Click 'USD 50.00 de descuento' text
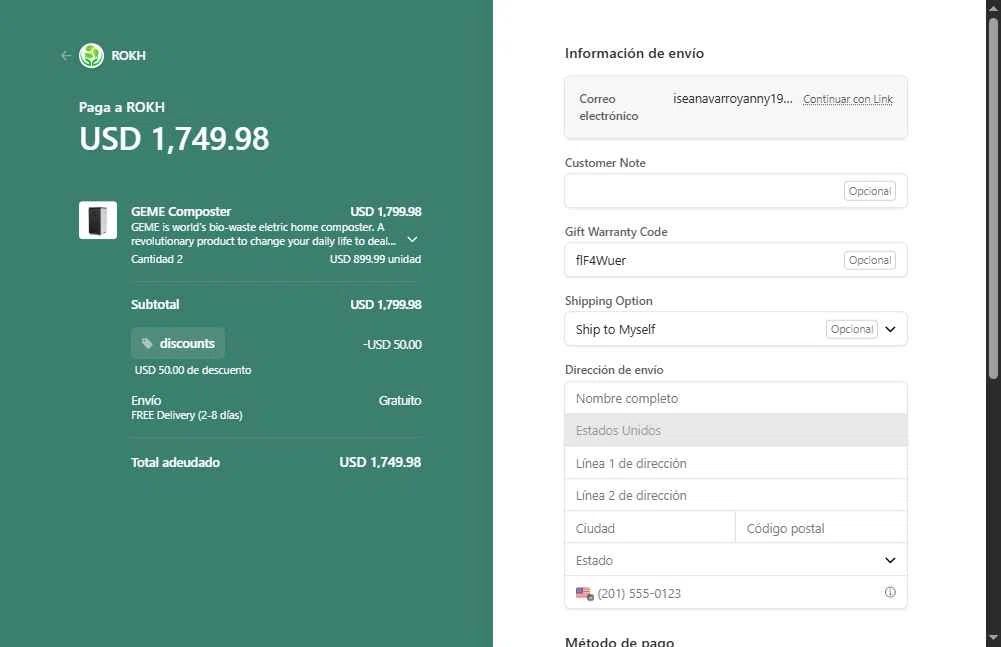Screen dimensions: 1001x647 [x=193, y=370]
